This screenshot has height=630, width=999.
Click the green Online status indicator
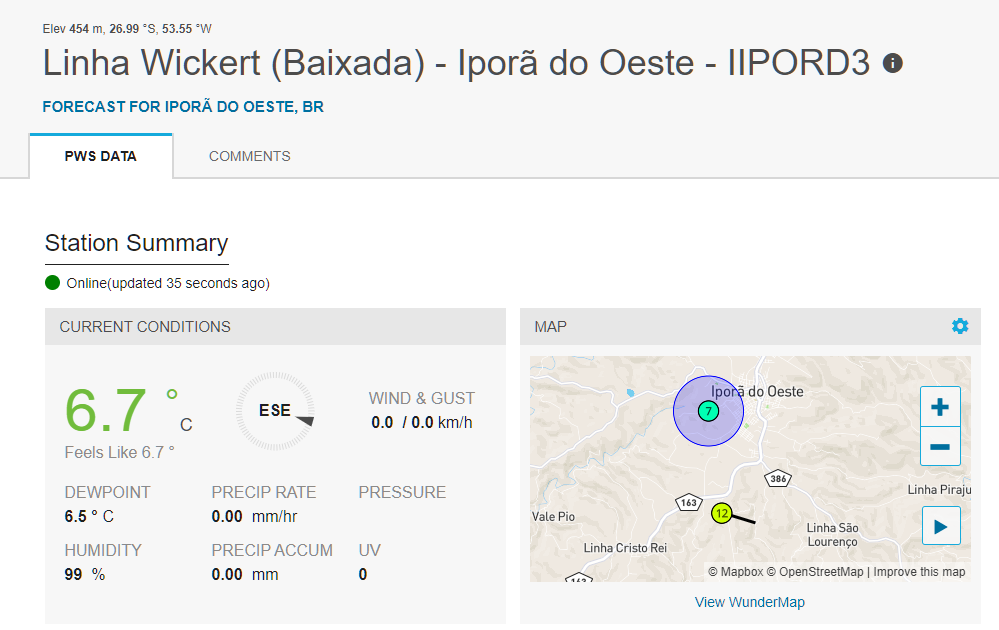[53, 283]
